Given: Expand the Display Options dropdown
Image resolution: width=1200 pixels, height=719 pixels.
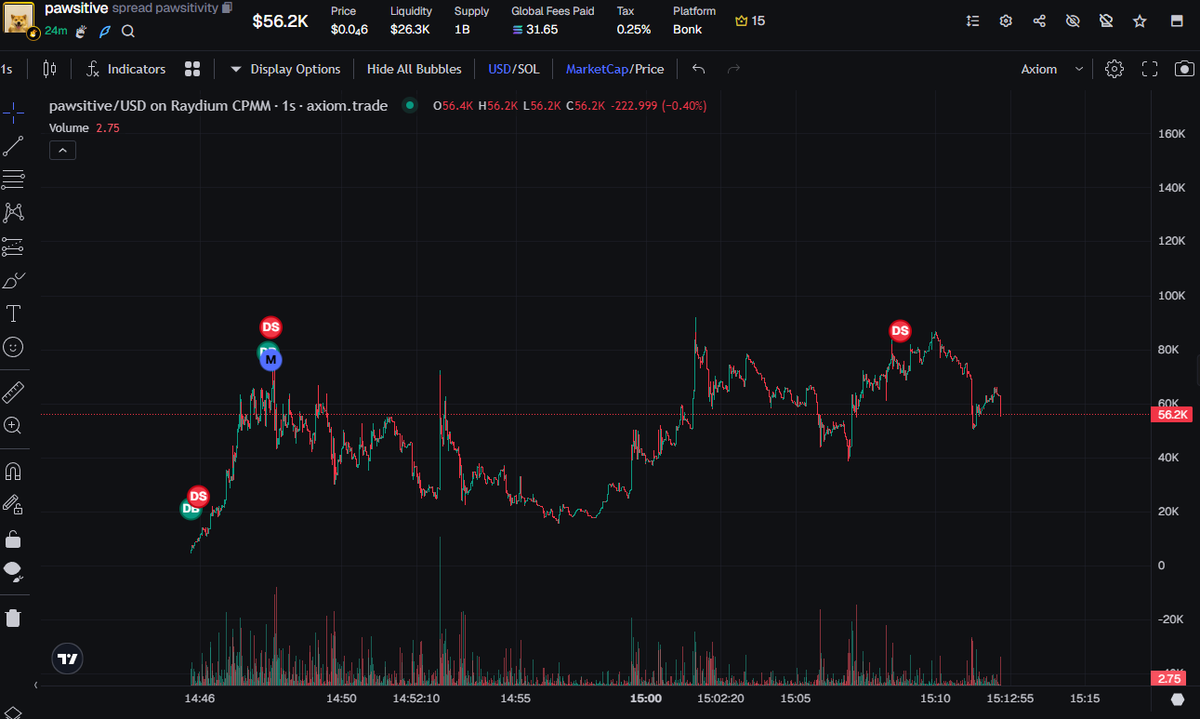Looking at the screenshot, I should [286, 69].
